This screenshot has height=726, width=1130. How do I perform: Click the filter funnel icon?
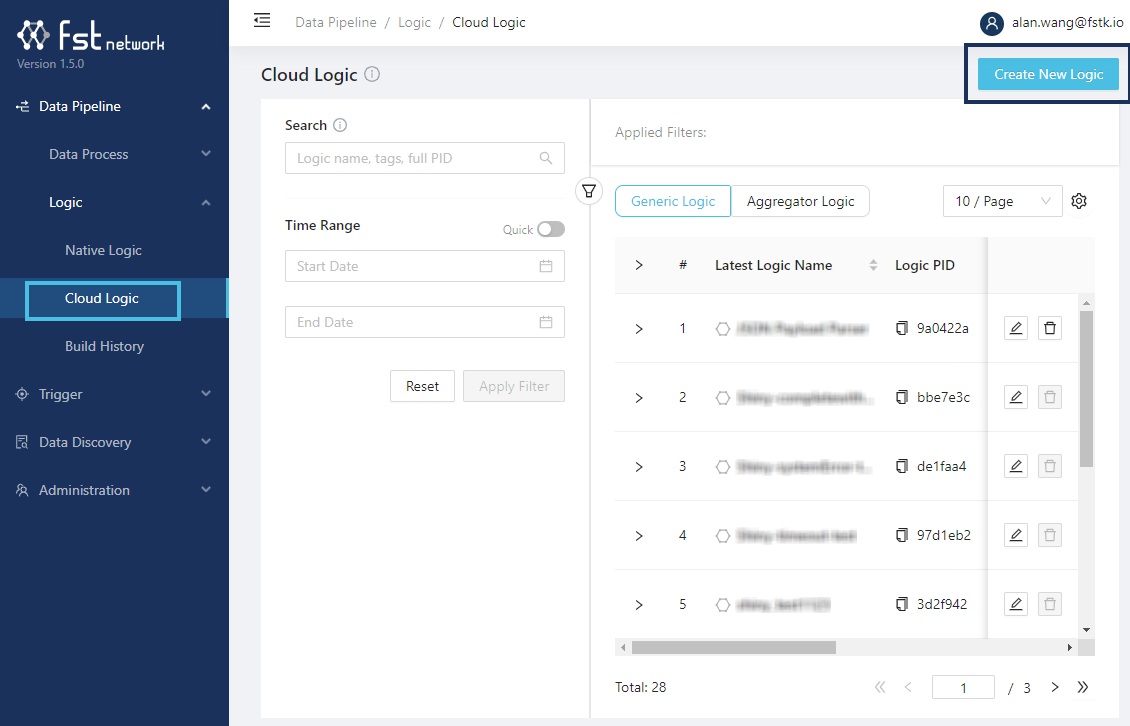590,190
